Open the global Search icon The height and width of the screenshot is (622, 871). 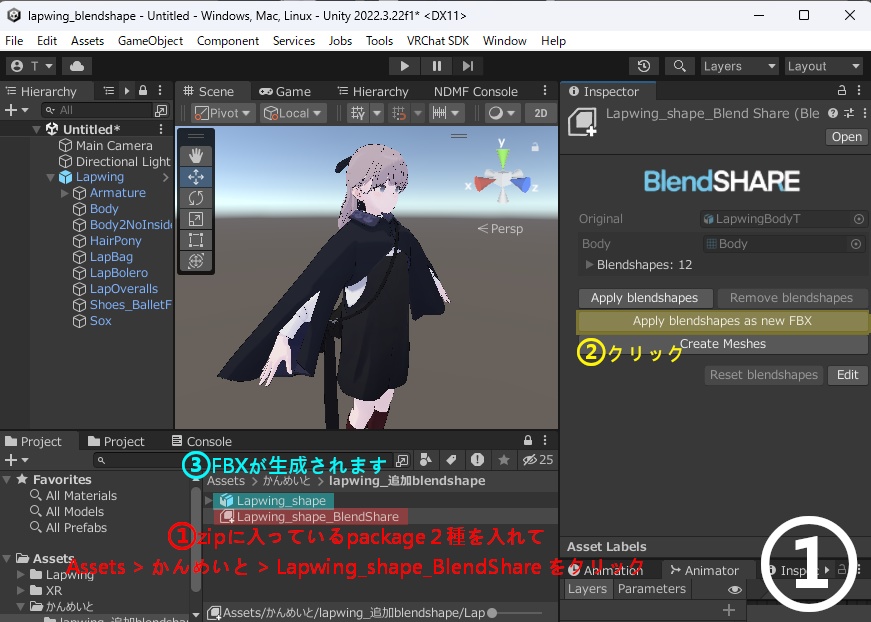tap(679, 66)
